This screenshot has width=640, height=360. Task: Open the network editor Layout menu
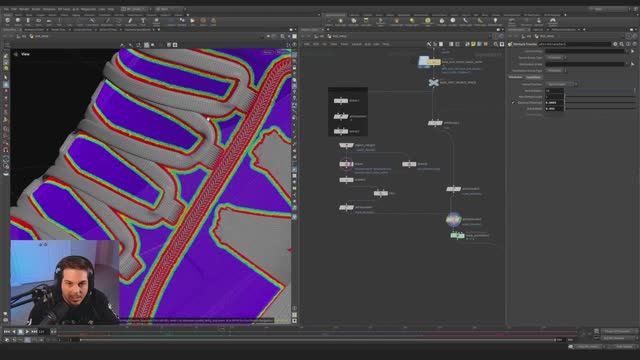click(x=357, y=44)
